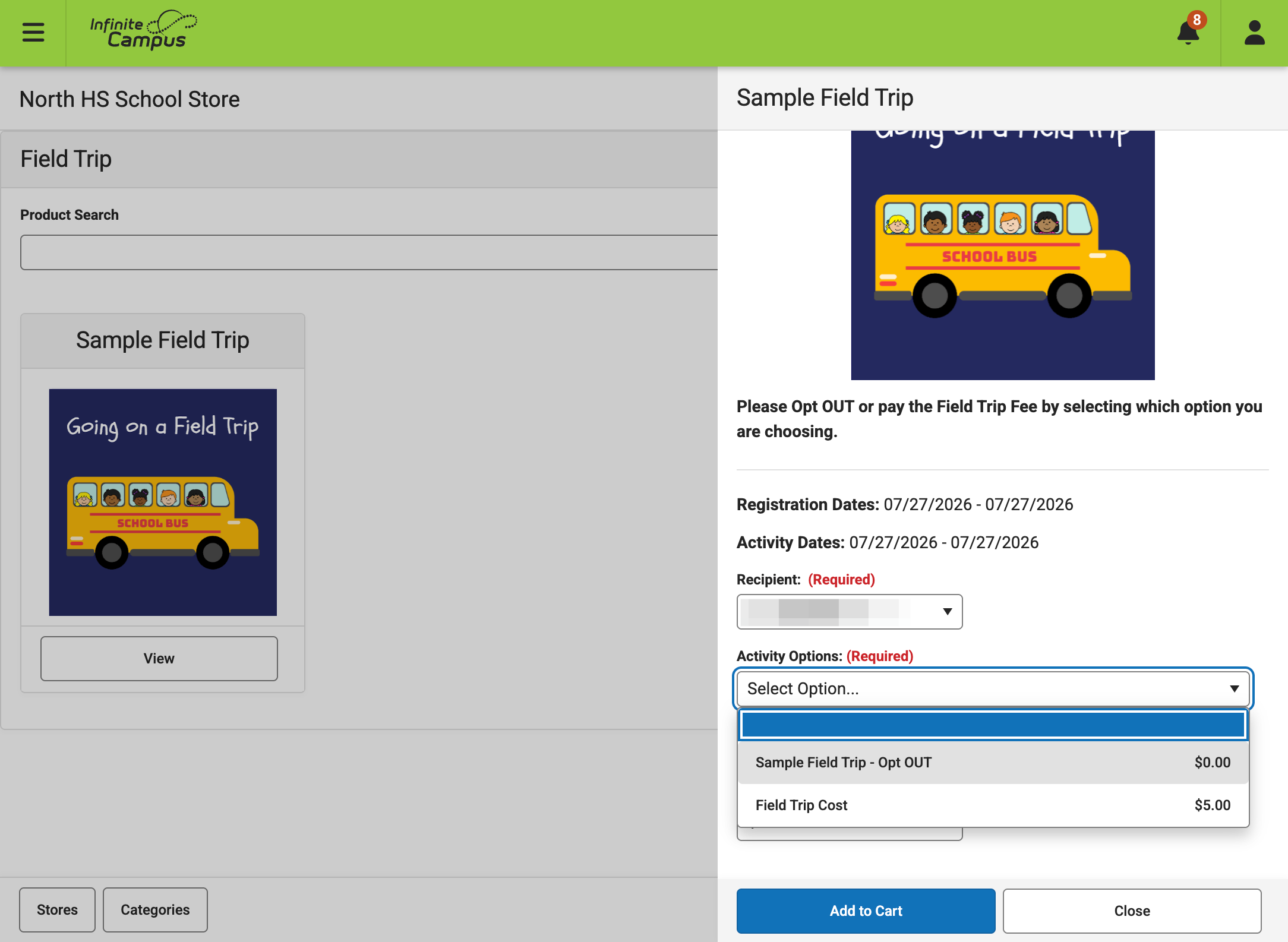1288x942 pixels.
Task: Select Sample Field Trip - Opt OUT option
Action: pos(993,763)
